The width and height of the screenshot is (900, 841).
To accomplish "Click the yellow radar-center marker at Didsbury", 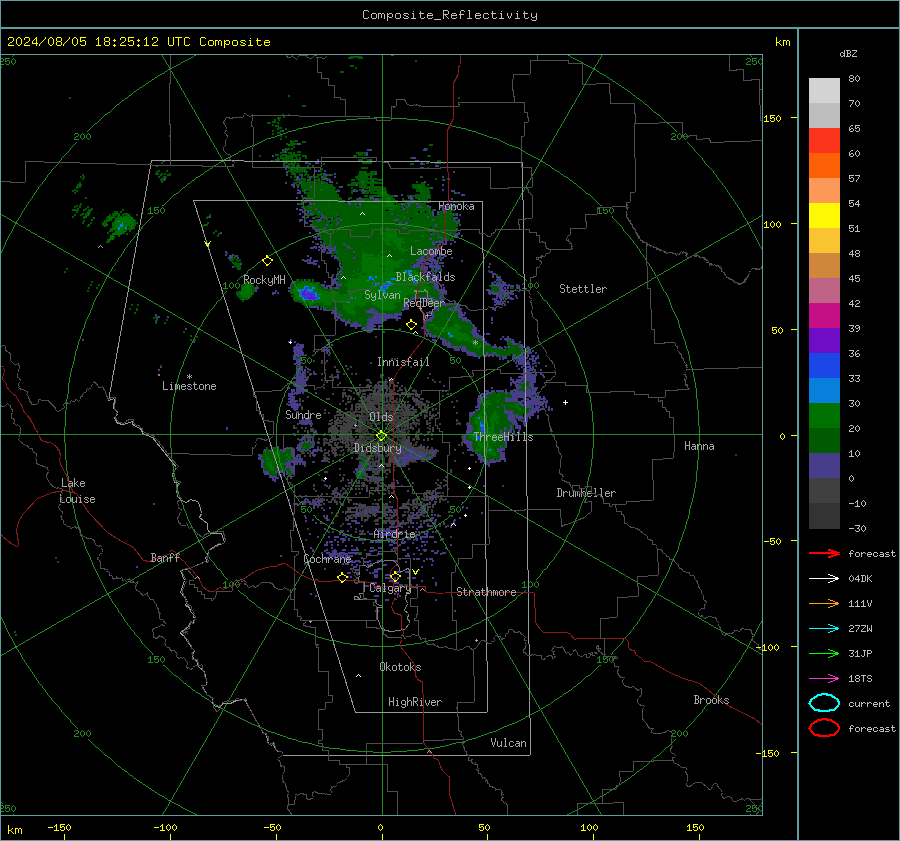I will tap(381, 436).
